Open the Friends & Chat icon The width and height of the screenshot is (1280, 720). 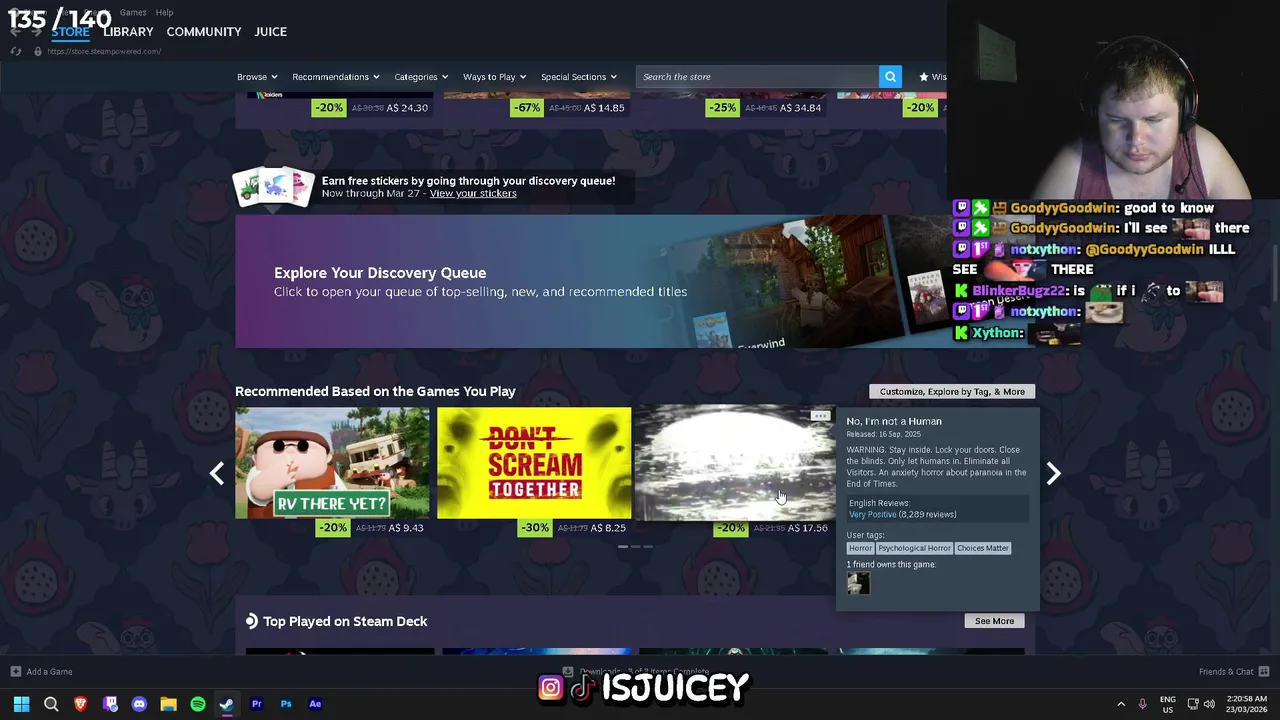tap(1264, 672)
